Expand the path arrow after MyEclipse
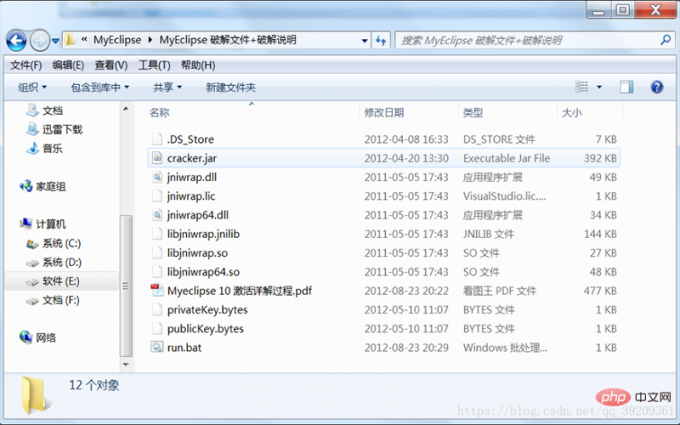This screenshot has width=680, height=425. click(150, 40)
